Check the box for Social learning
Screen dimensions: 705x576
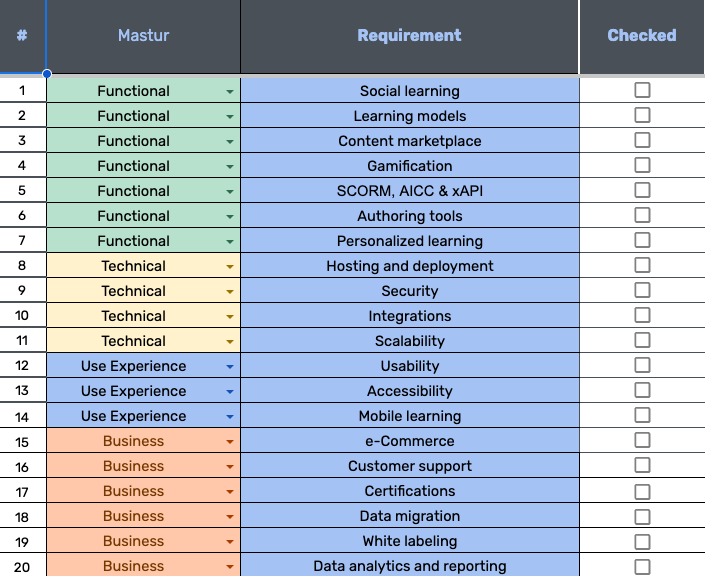point(642,90)
